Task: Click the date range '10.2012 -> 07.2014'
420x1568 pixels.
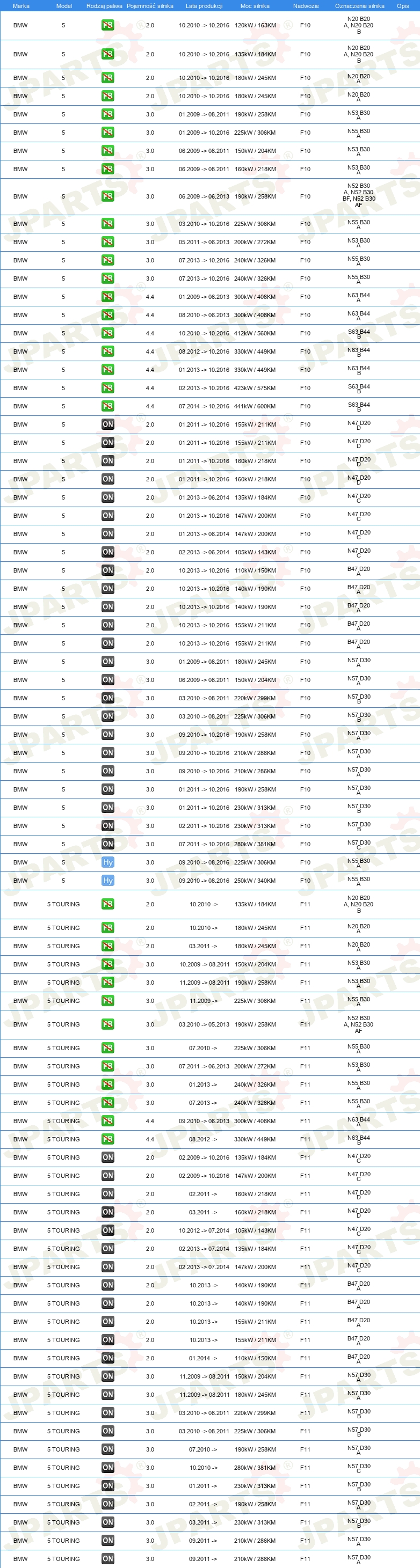Action: tap(204, 1231)
